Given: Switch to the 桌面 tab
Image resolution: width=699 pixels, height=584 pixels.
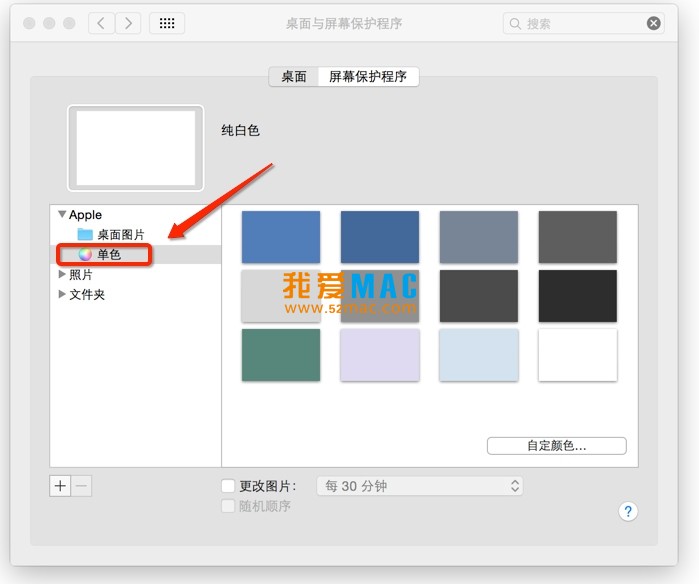Looking at the screenshot, I should point(294,77).
